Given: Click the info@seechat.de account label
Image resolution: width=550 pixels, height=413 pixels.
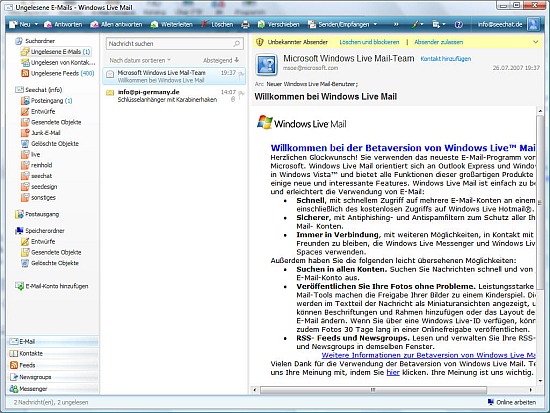Looking at the screenshot, I should pos(500,25).
